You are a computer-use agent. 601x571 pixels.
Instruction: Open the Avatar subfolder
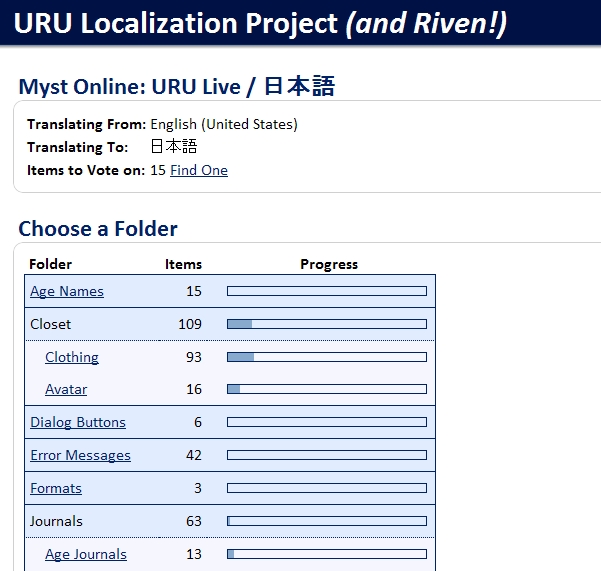coord(66,389)
